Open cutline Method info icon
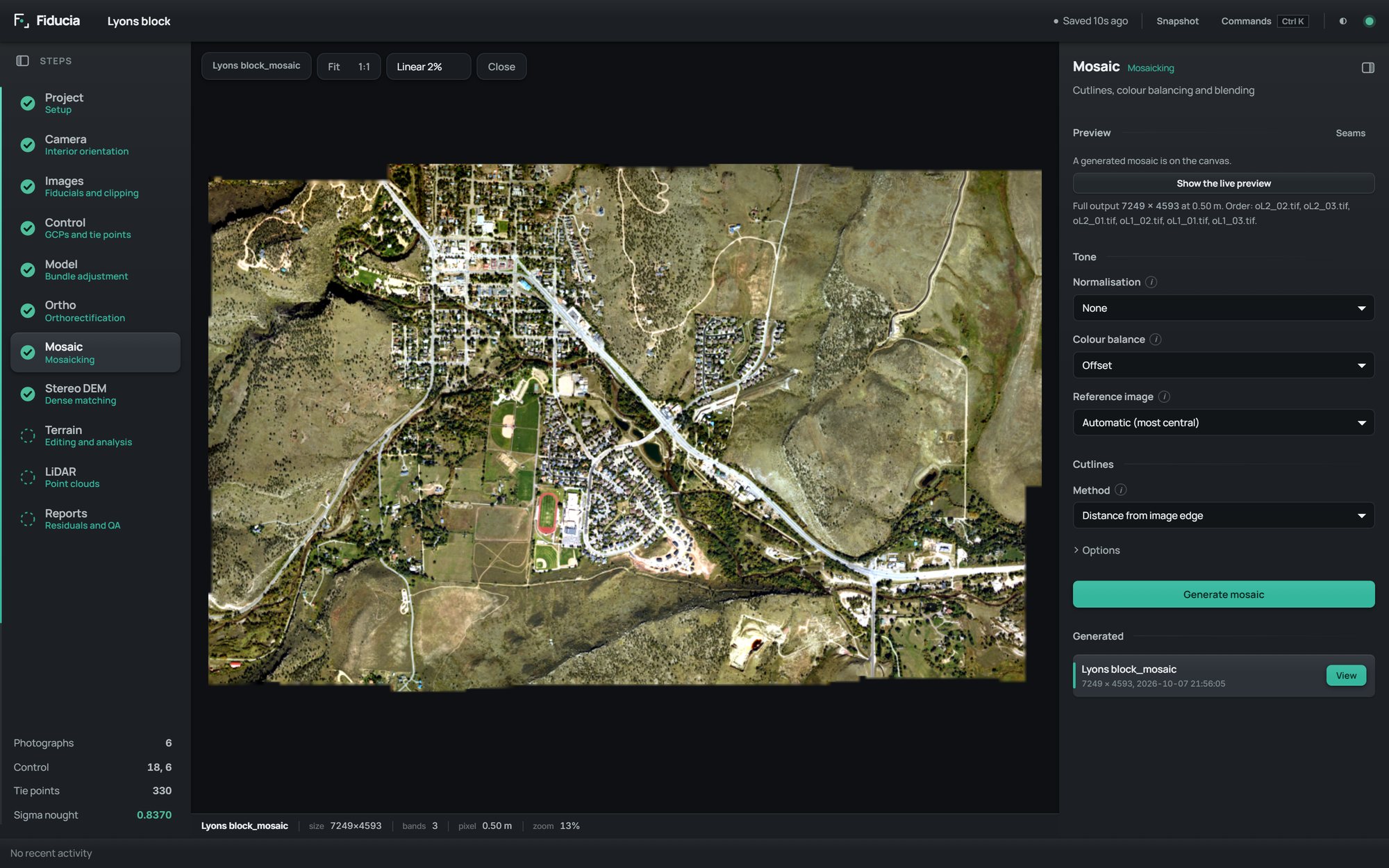The height and width of the screenshot is (868, 1389). click(x=1120, y=490)
